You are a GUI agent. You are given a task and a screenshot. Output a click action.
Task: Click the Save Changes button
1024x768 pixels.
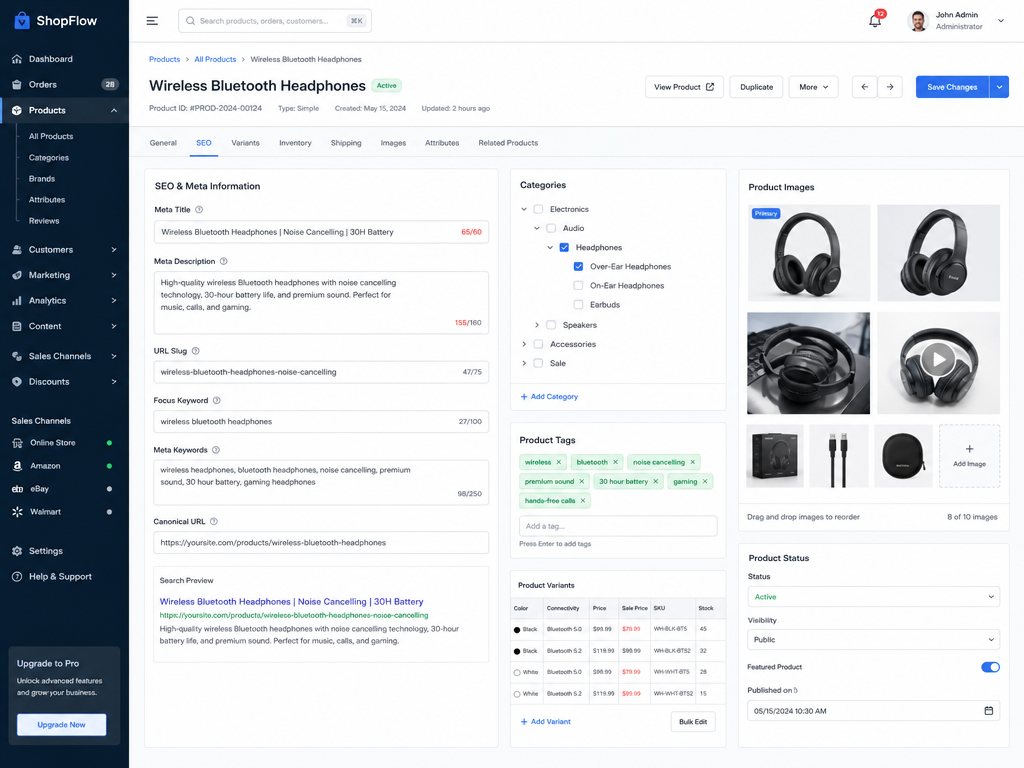(952, 87)
